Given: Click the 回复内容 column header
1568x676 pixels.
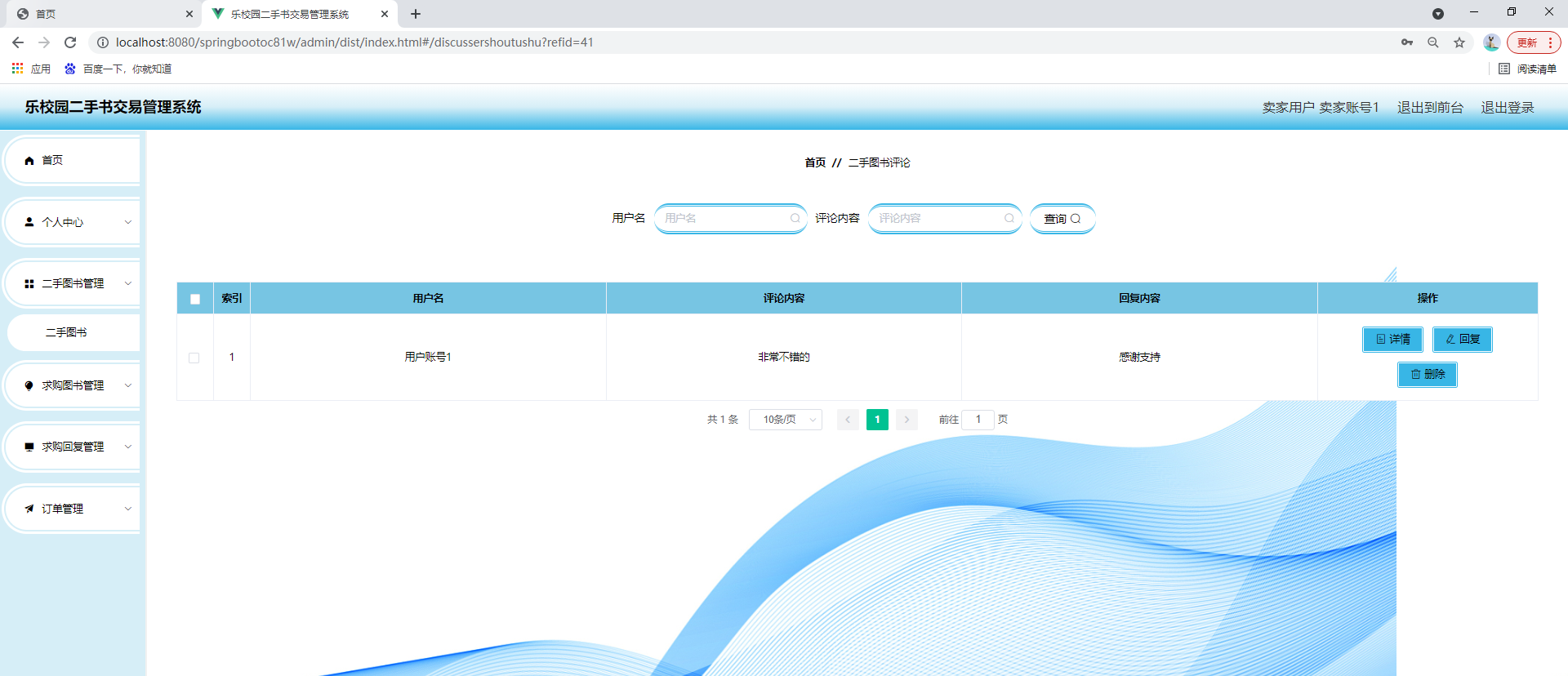Looking at the screenshot, I should click(1139, 298).
